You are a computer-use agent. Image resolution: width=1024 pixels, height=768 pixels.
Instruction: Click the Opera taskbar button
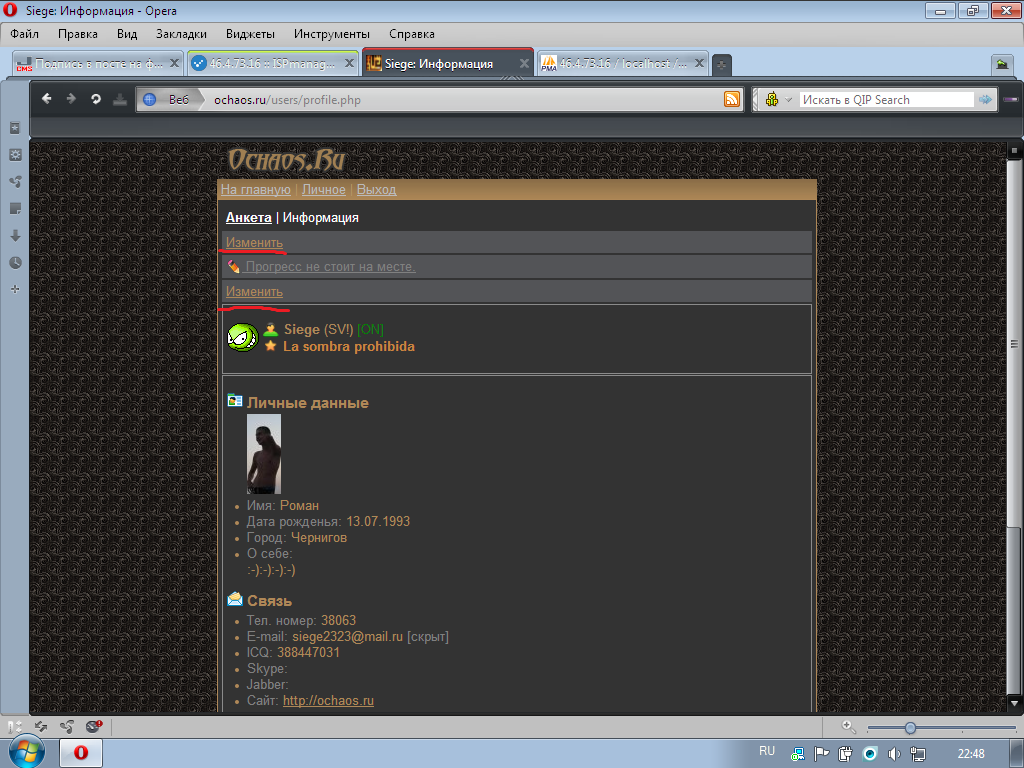81,753
